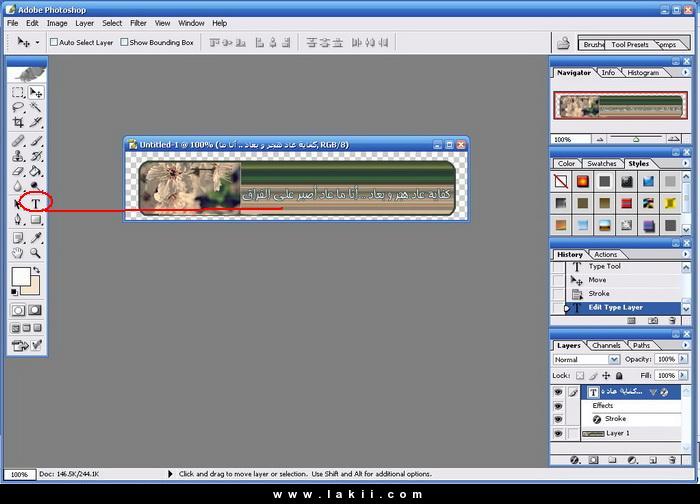Click the background color swatch
Viewport: 700px width, 504px height.
(34, 289)
